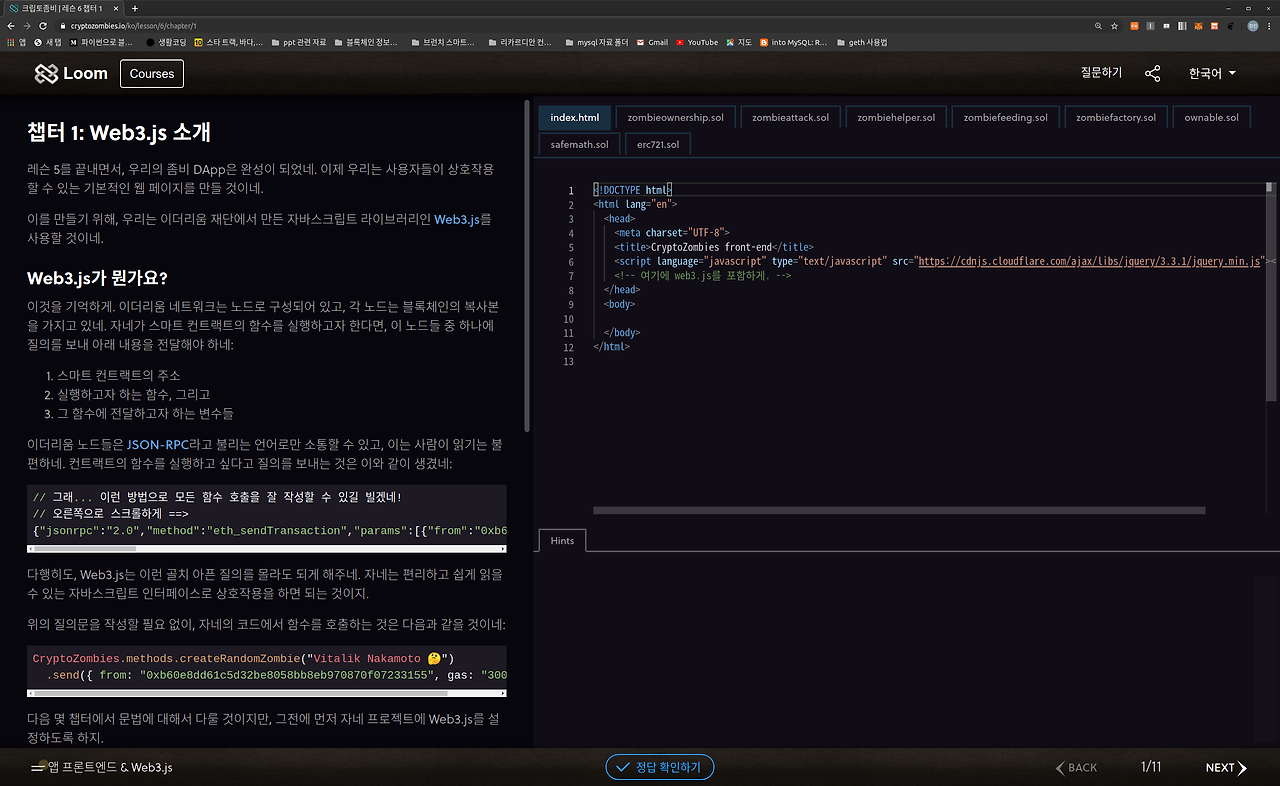The image size is (1280, 786).
Task: Click the jQuery CDN URL in code
Action: [1090, 261]
